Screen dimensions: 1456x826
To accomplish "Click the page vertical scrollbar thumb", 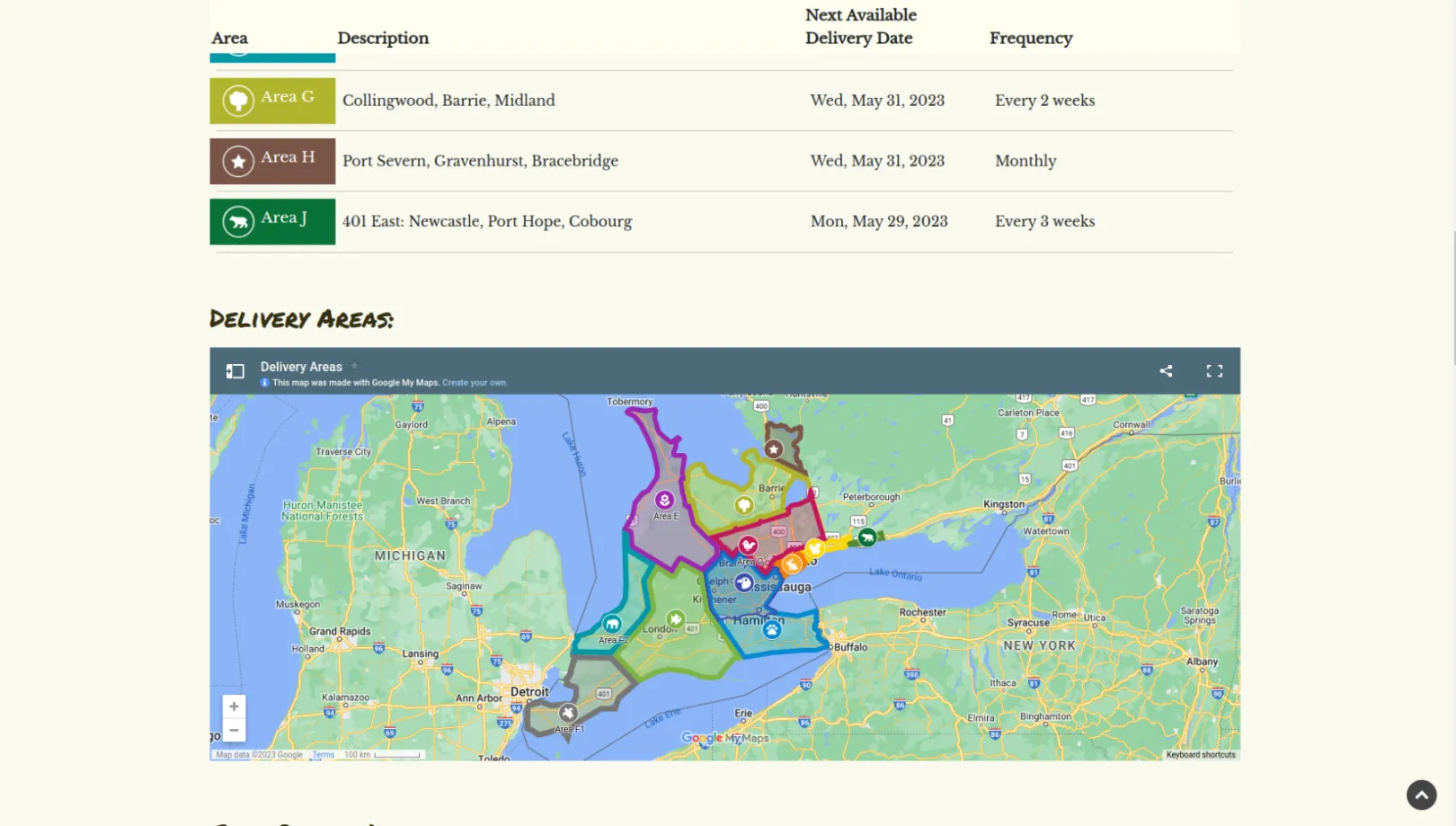I will pos(1453,297).
